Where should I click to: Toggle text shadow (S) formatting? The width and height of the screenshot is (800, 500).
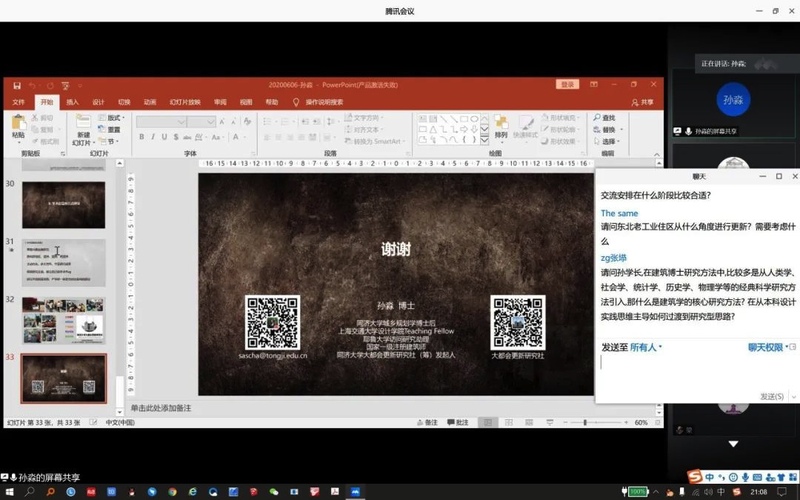(176, 137)
